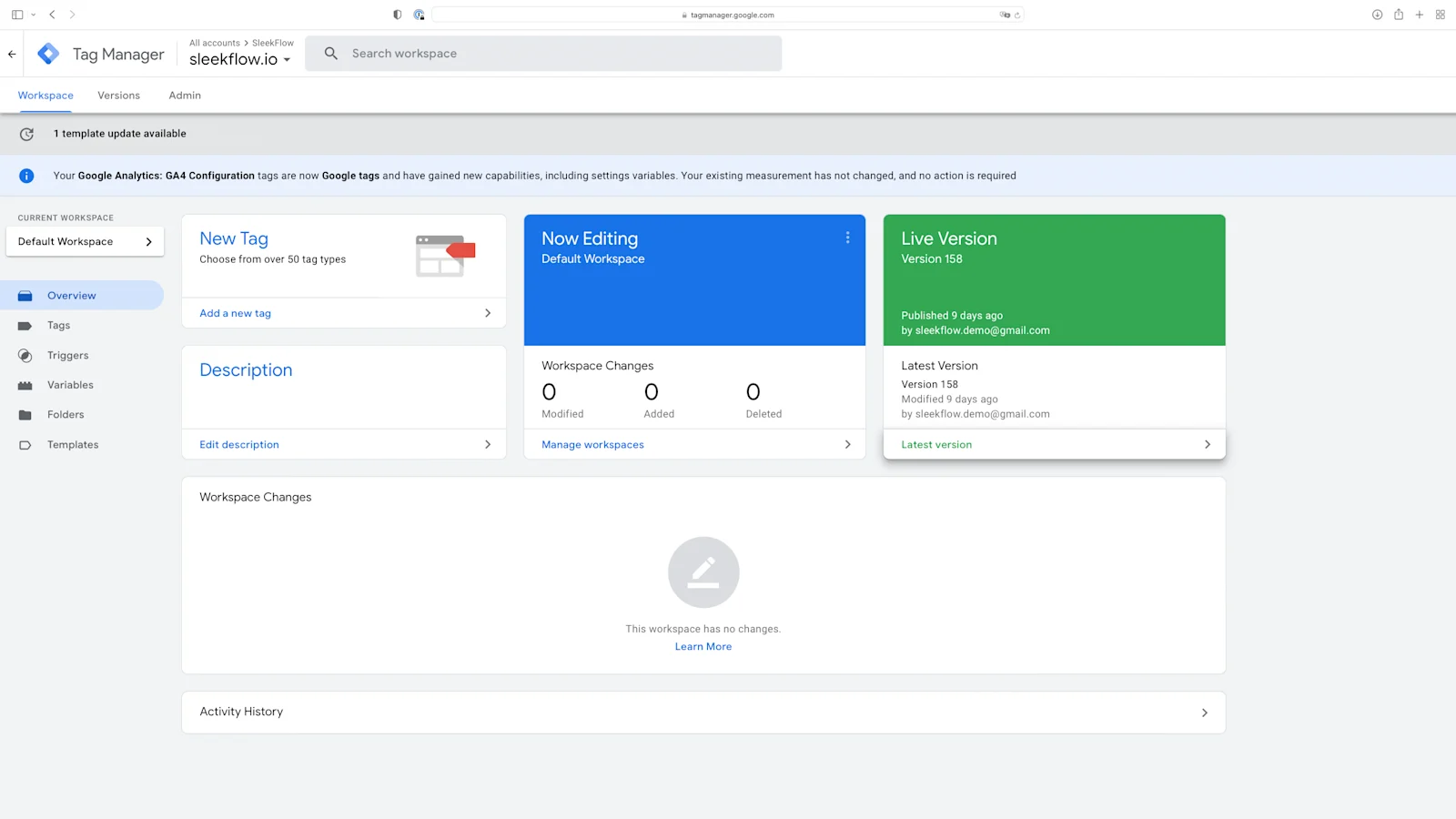Viewport: 1456px width, 819px height.
Task: Select the Tags icon in the sidebar
Action: point(25,325)
